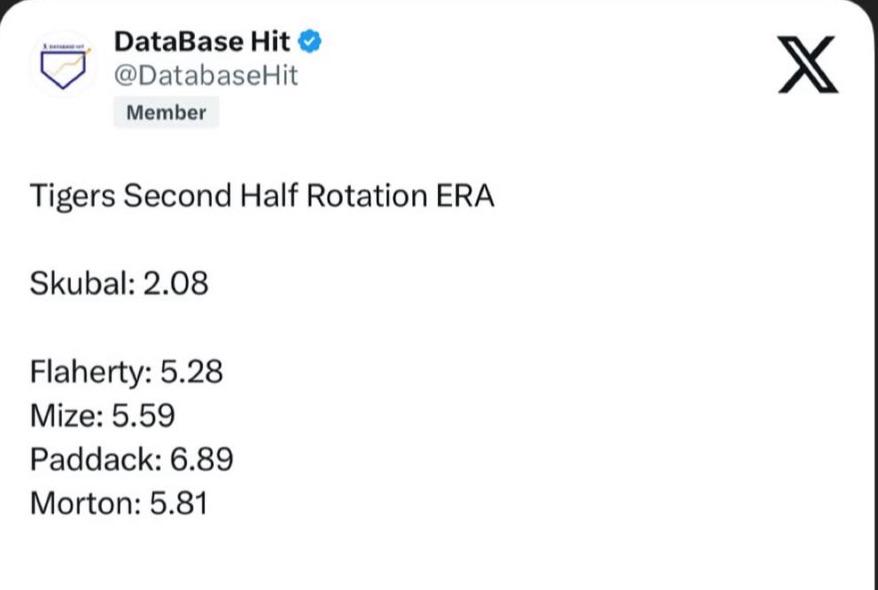The width and height of the screenshot is (878, 590).
Task: Click the X logo
Action: coord(808,64)
